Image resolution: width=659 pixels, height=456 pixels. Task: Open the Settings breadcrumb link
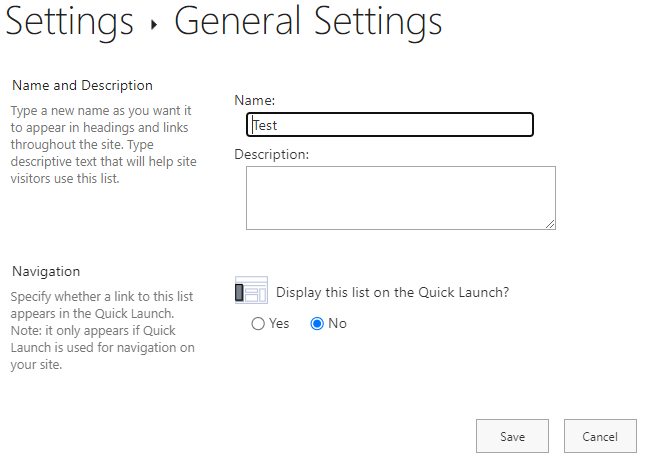point(69,21)
